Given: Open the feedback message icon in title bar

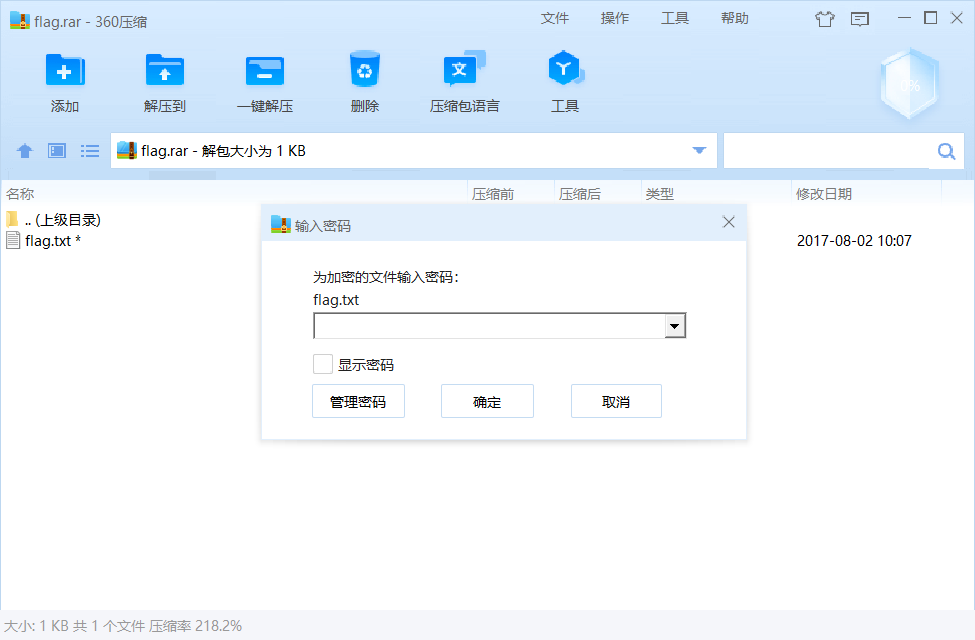Looking at the screenshot, I should pyautogui.click(x=860, y=18).
